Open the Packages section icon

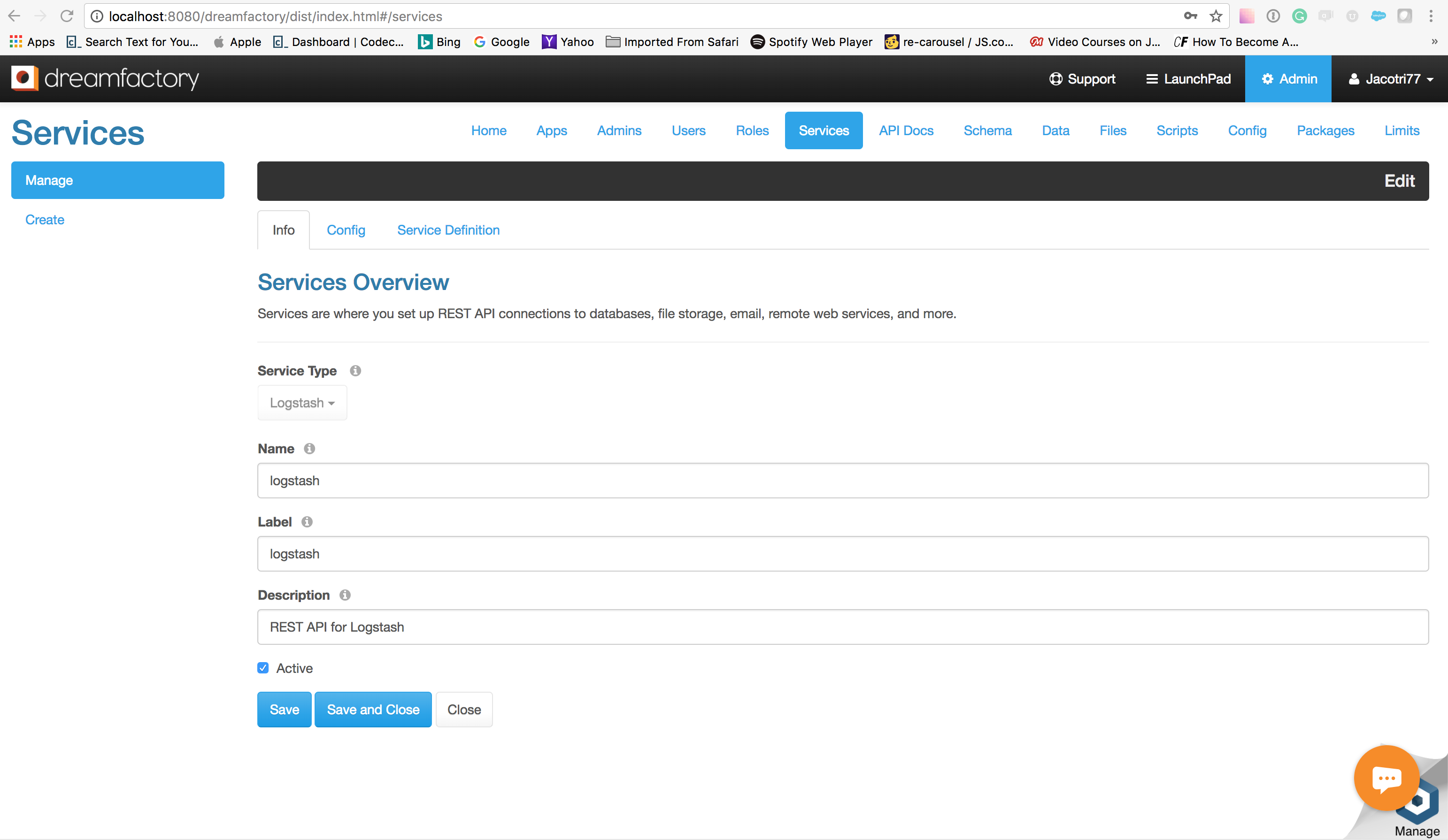(x=1326, y=130)
